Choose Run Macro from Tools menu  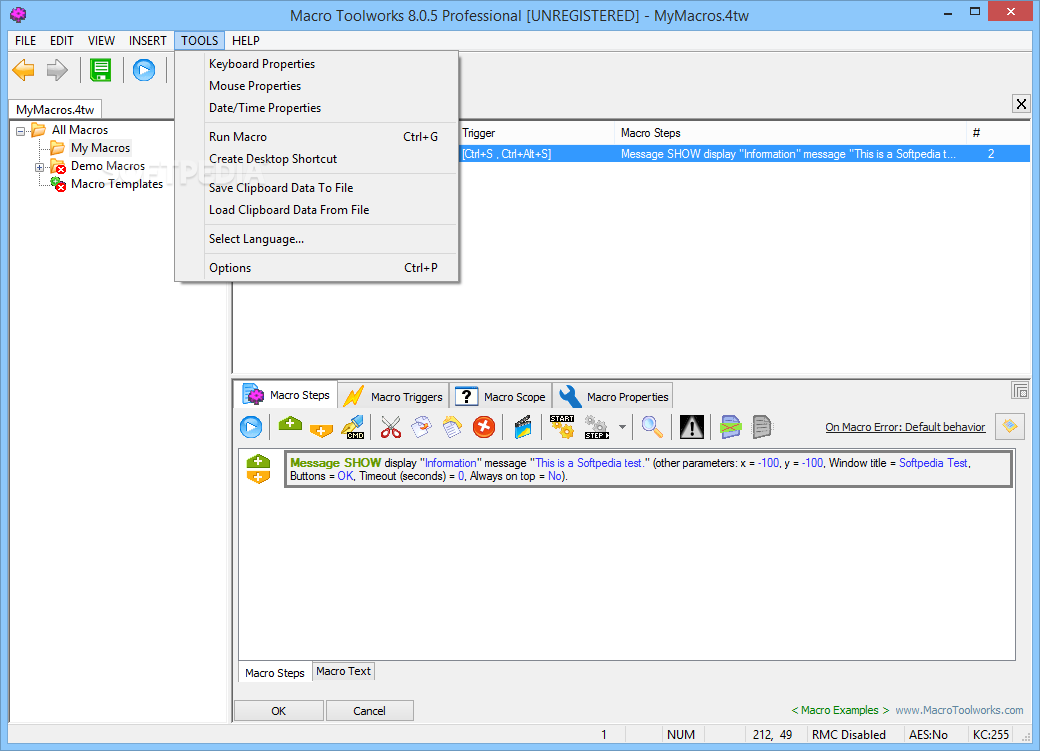pyautogui.click(x=317, y=137)
